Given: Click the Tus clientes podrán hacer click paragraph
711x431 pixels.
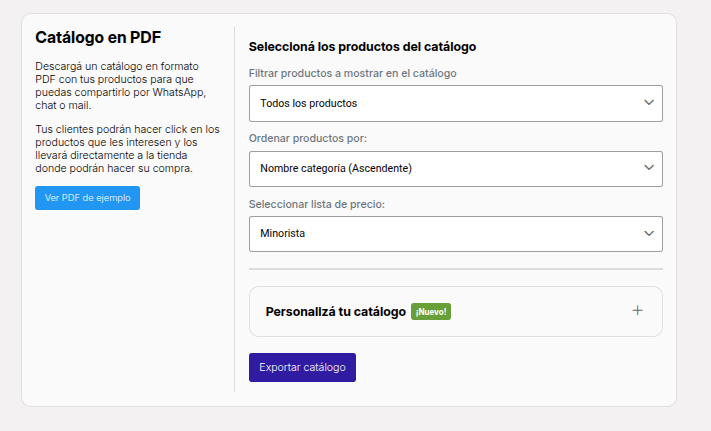Looking at the screenshot, I should (x=127, y=149).
